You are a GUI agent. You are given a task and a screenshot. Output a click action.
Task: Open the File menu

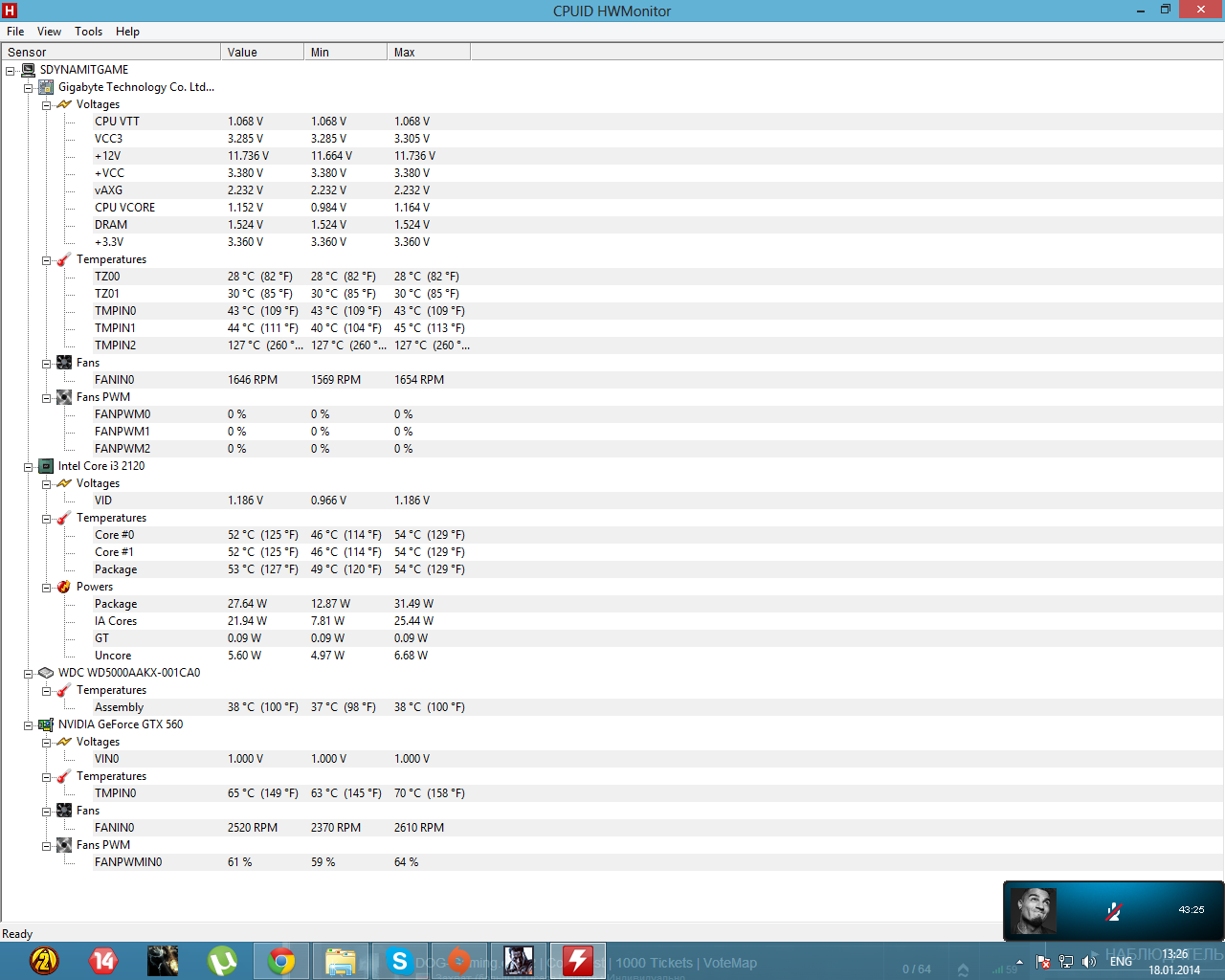click(x=15, y=32)
